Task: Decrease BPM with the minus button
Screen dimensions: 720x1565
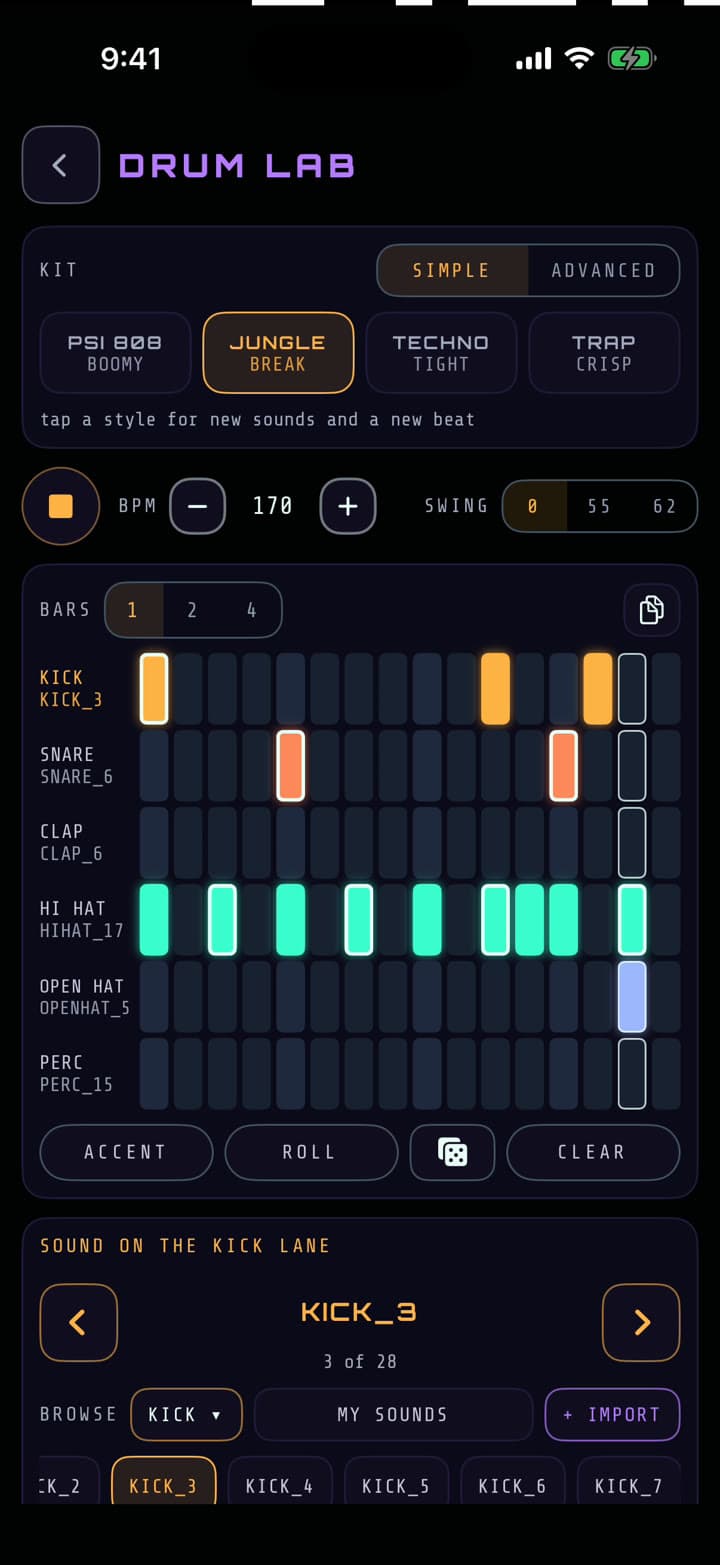Action: point(198,506)
